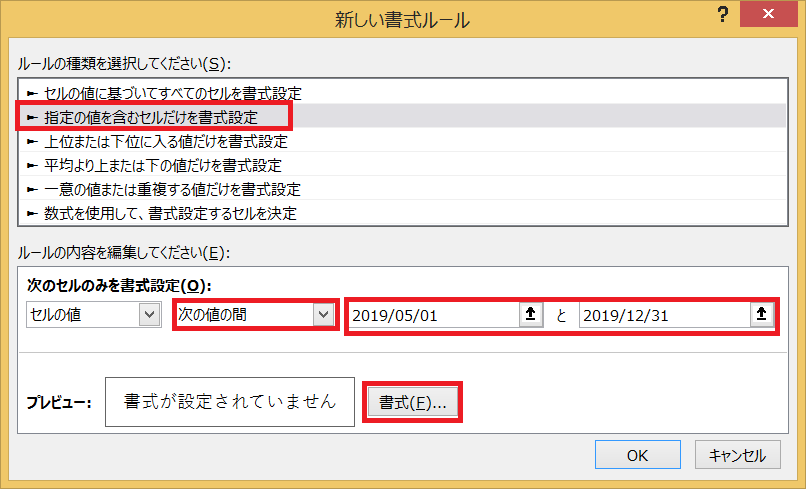This screenshot has height=489, width=806.
Task: Select rule 数式を使用して、書式設定するセルを決定
Action: coord(402,213)
